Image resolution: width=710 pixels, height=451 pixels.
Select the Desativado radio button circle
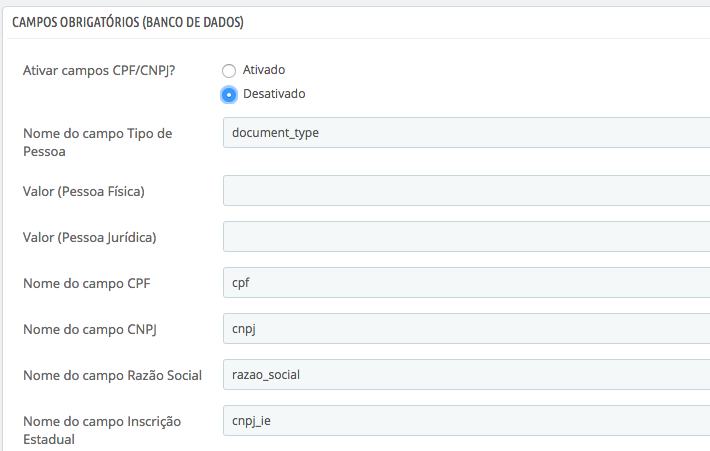click(229, 94)
